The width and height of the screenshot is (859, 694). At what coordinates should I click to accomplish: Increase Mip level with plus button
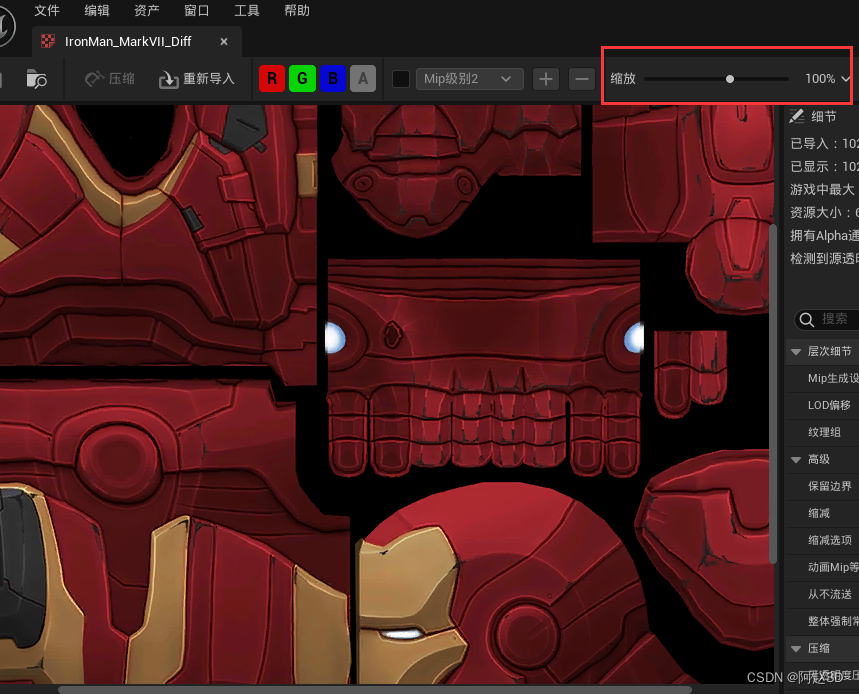(x=546, y=79)
